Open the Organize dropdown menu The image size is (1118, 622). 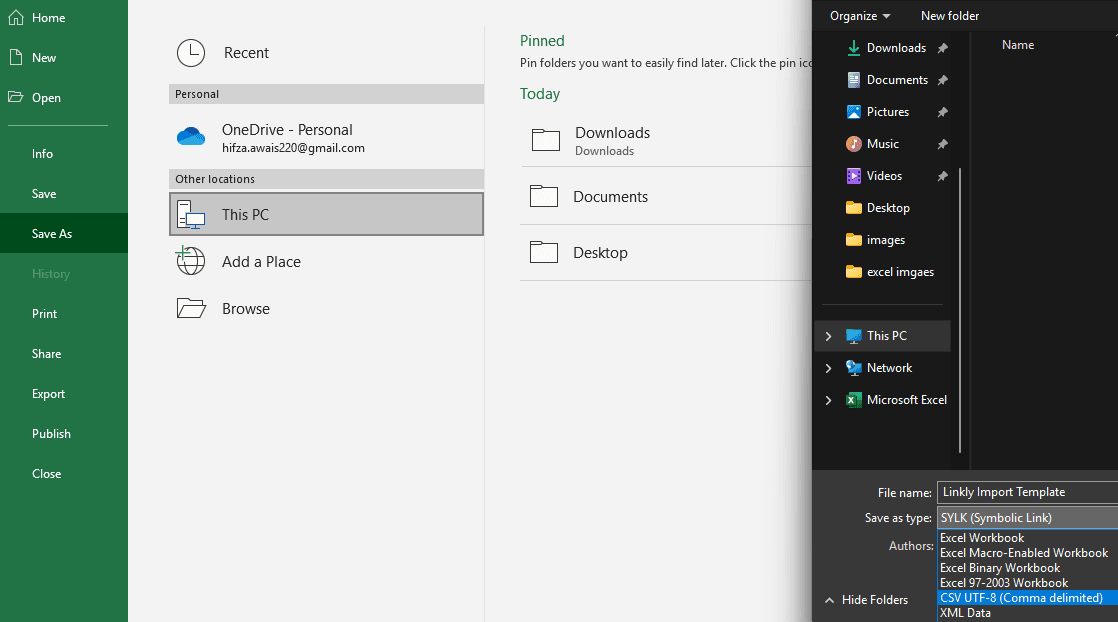[x=858, y=15]
